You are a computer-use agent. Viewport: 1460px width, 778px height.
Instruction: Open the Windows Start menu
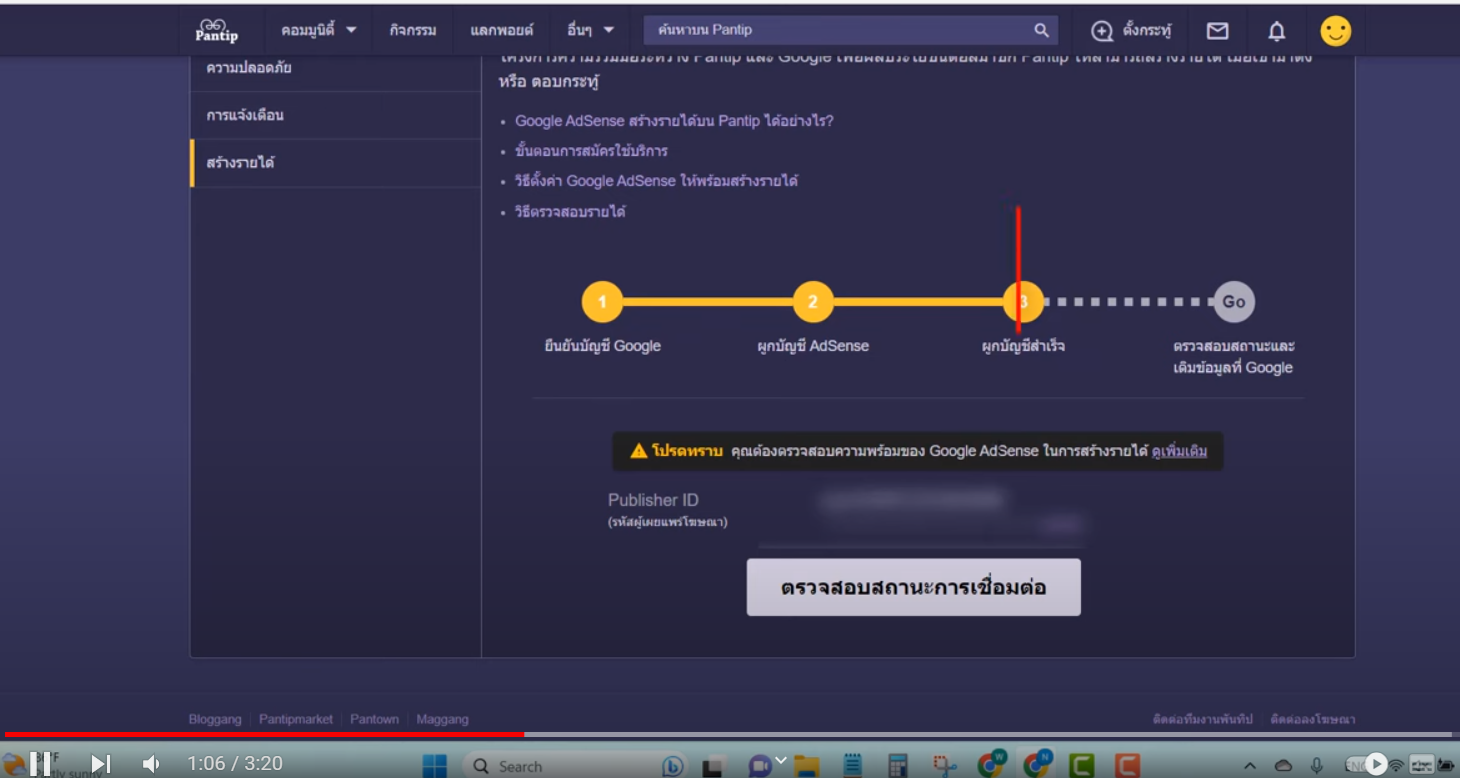(435, 766)
